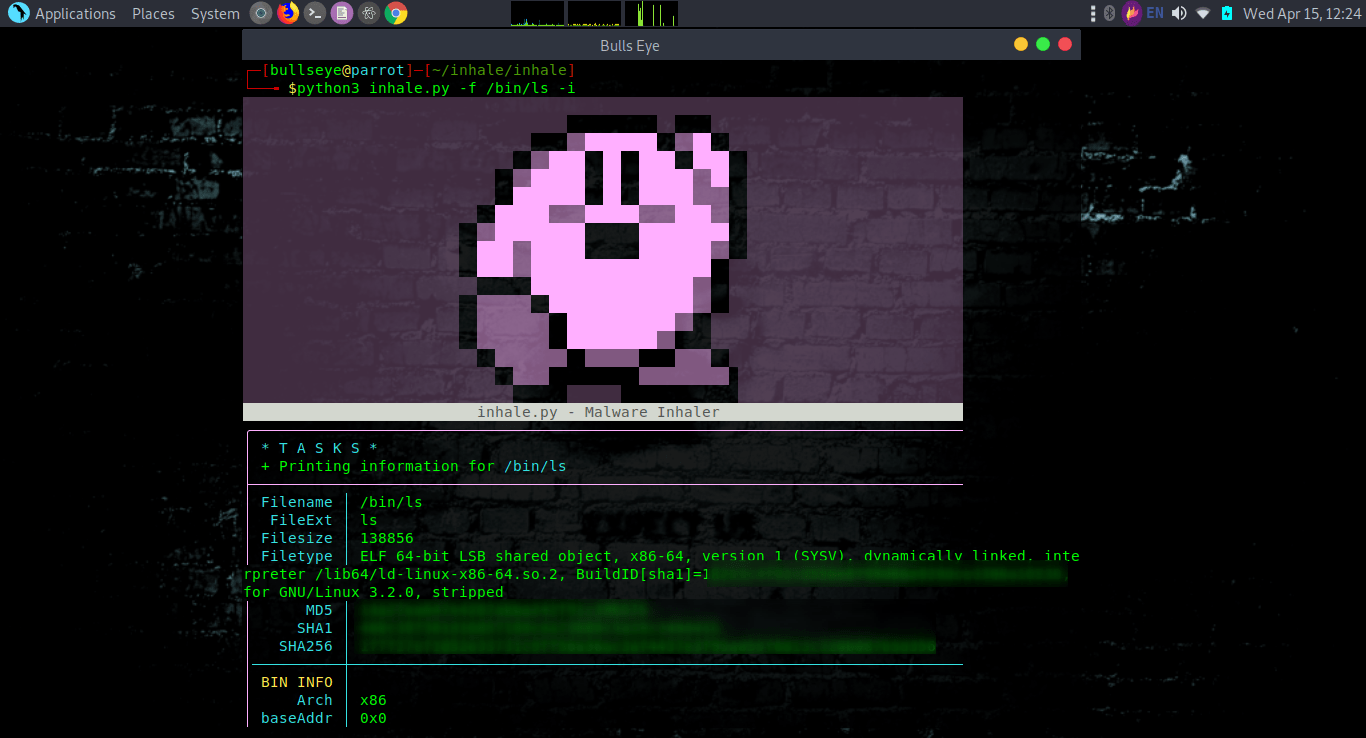Click the Filesize value 138856

tap(387, 538)
